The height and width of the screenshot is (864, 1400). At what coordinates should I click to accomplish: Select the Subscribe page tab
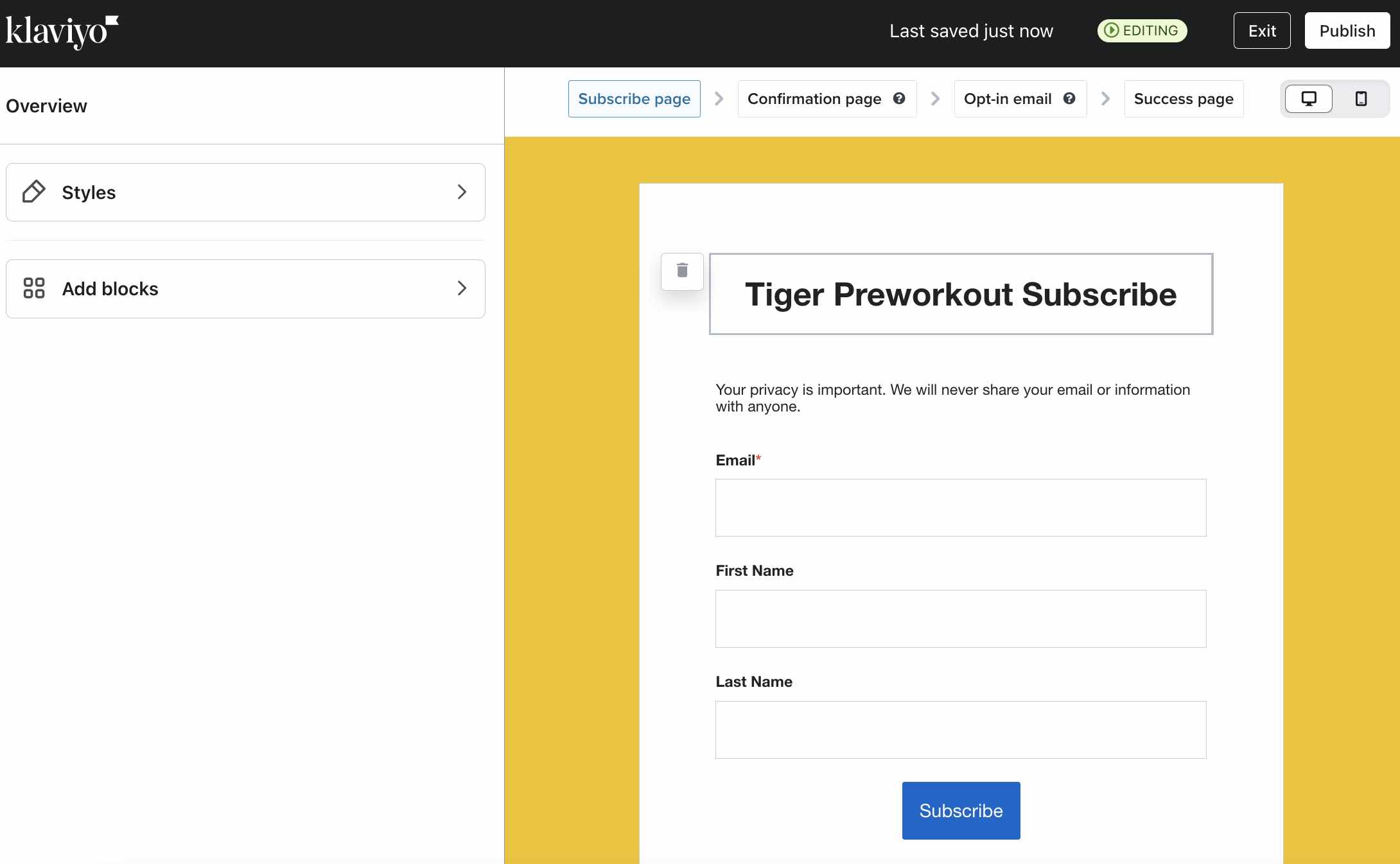(634, 98)
